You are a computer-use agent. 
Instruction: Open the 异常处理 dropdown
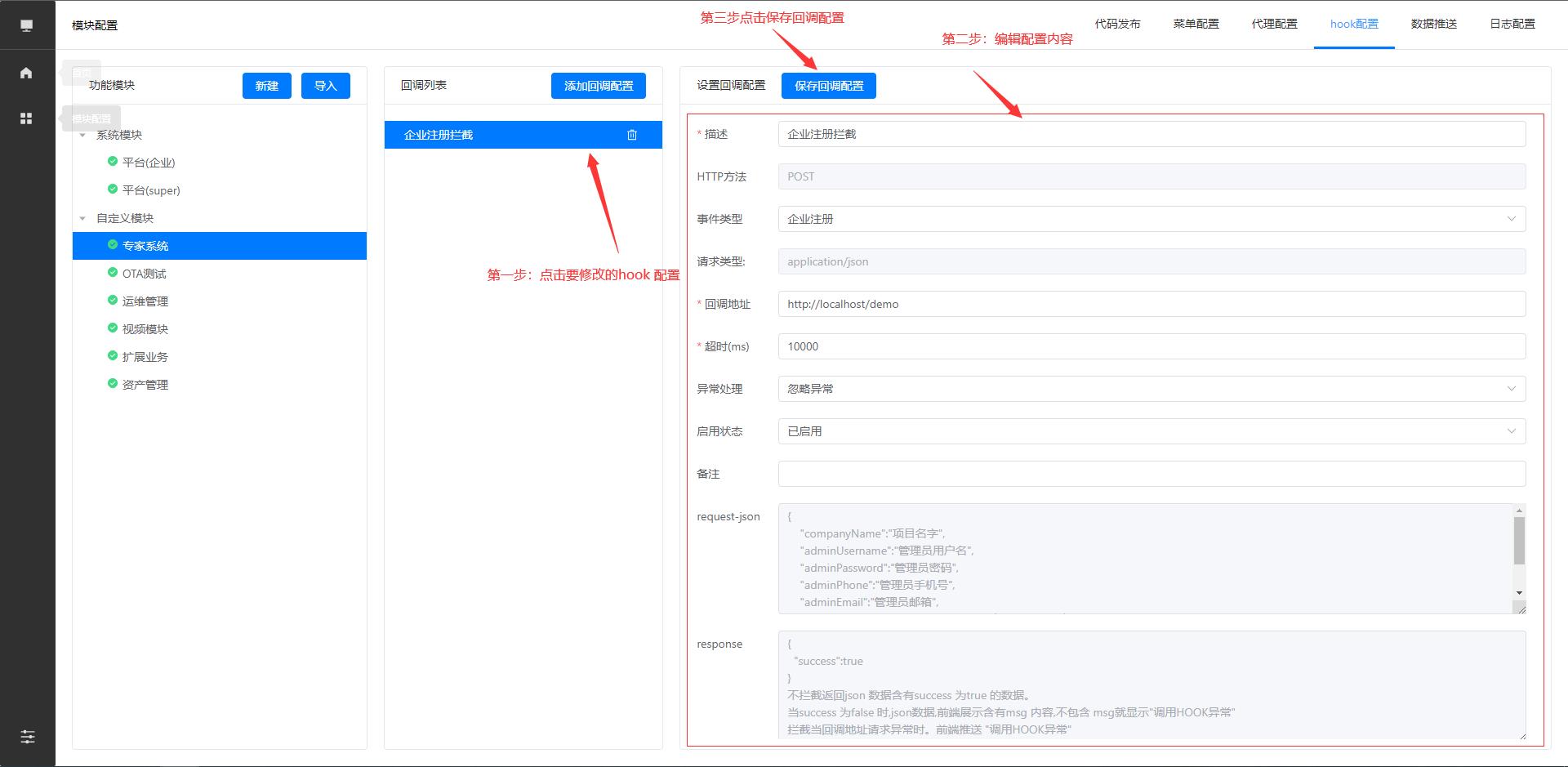tap(1151, 389)
